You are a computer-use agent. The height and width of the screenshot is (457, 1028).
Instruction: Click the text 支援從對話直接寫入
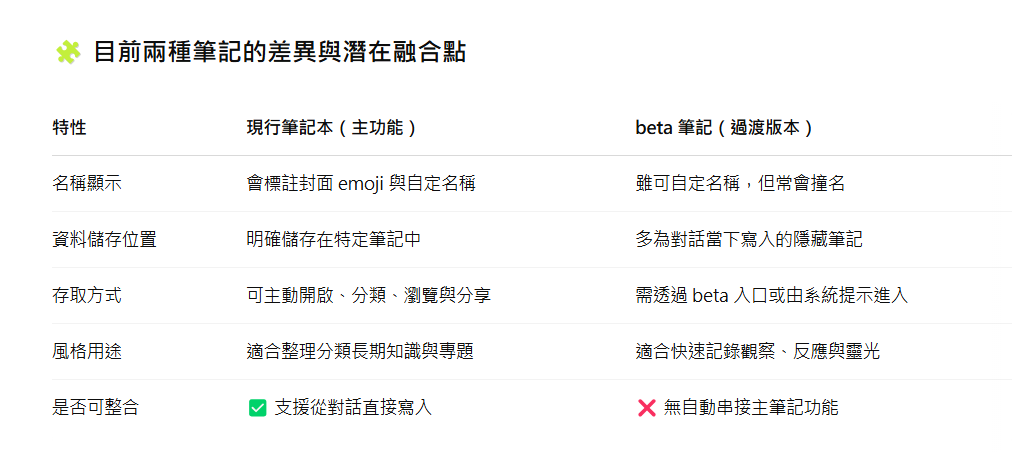coord(353,408)
